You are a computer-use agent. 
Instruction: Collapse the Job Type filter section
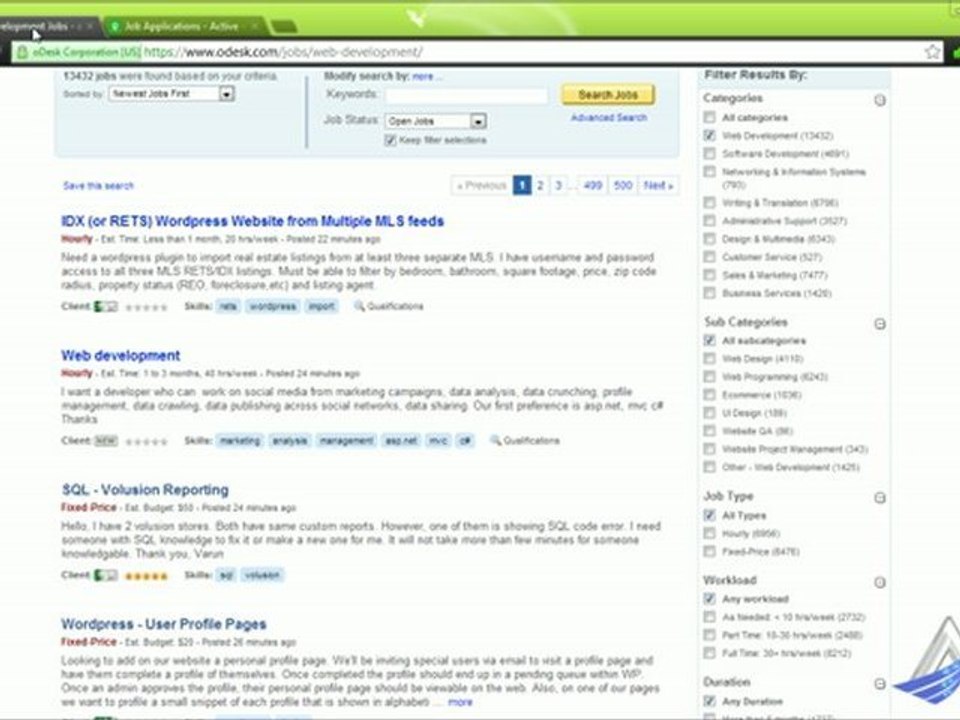click(880, 498)
